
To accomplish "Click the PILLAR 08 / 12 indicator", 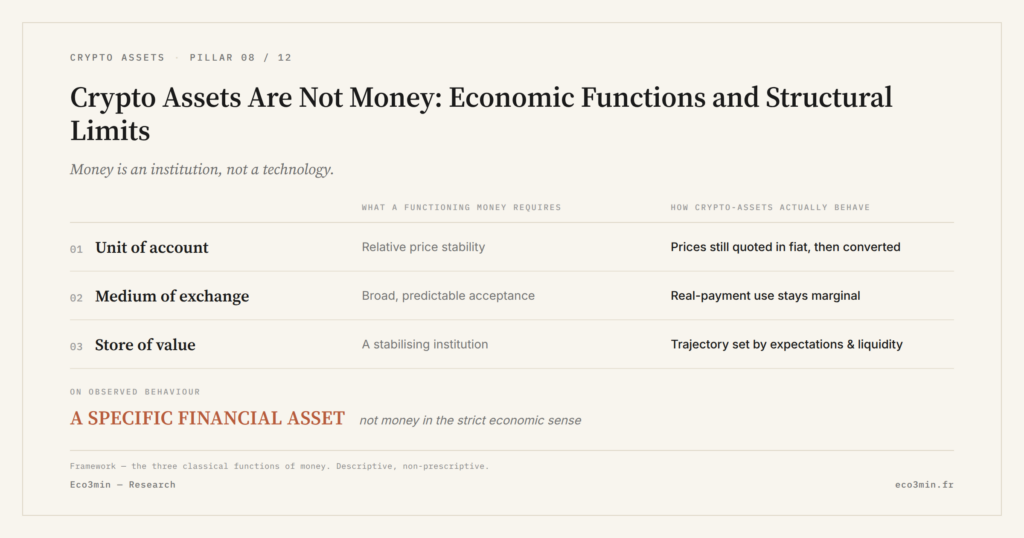I will point(240,57).
